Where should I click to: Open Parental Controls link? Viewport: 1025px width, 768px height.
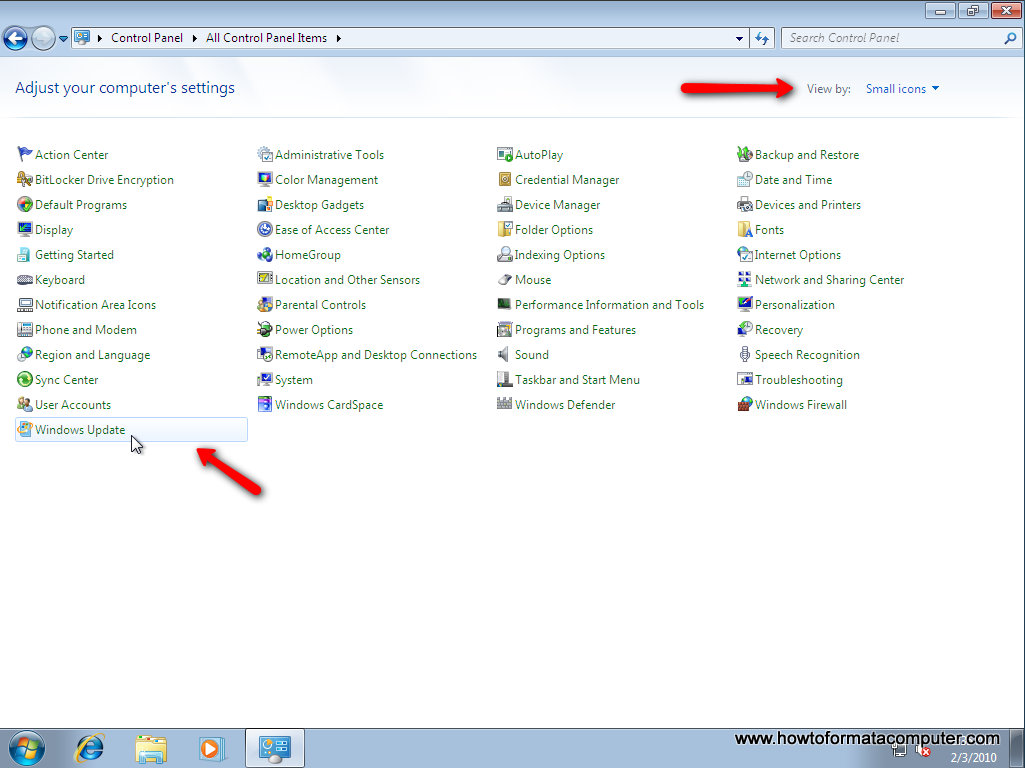pyautogui.click(x=320, y=305)
